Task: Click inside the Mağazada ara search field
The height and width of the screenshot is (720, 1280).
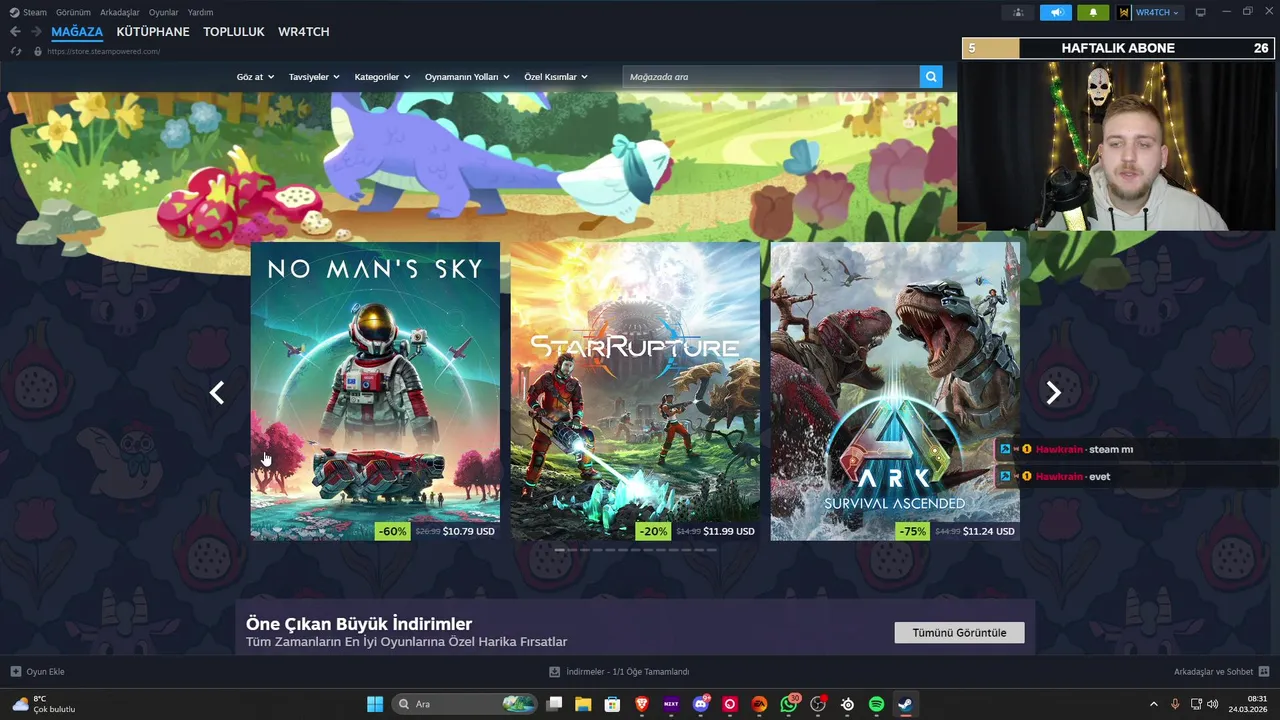Action: 771,77
